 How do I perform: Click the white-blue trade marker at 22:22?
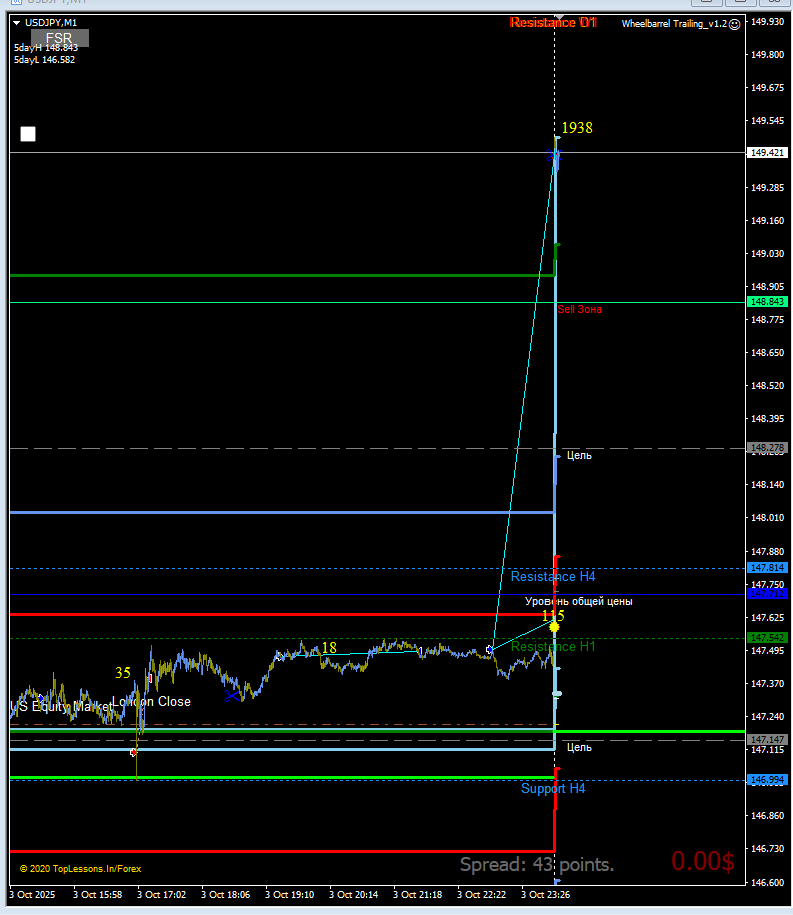pyautogui.click(x=490, y=649)
